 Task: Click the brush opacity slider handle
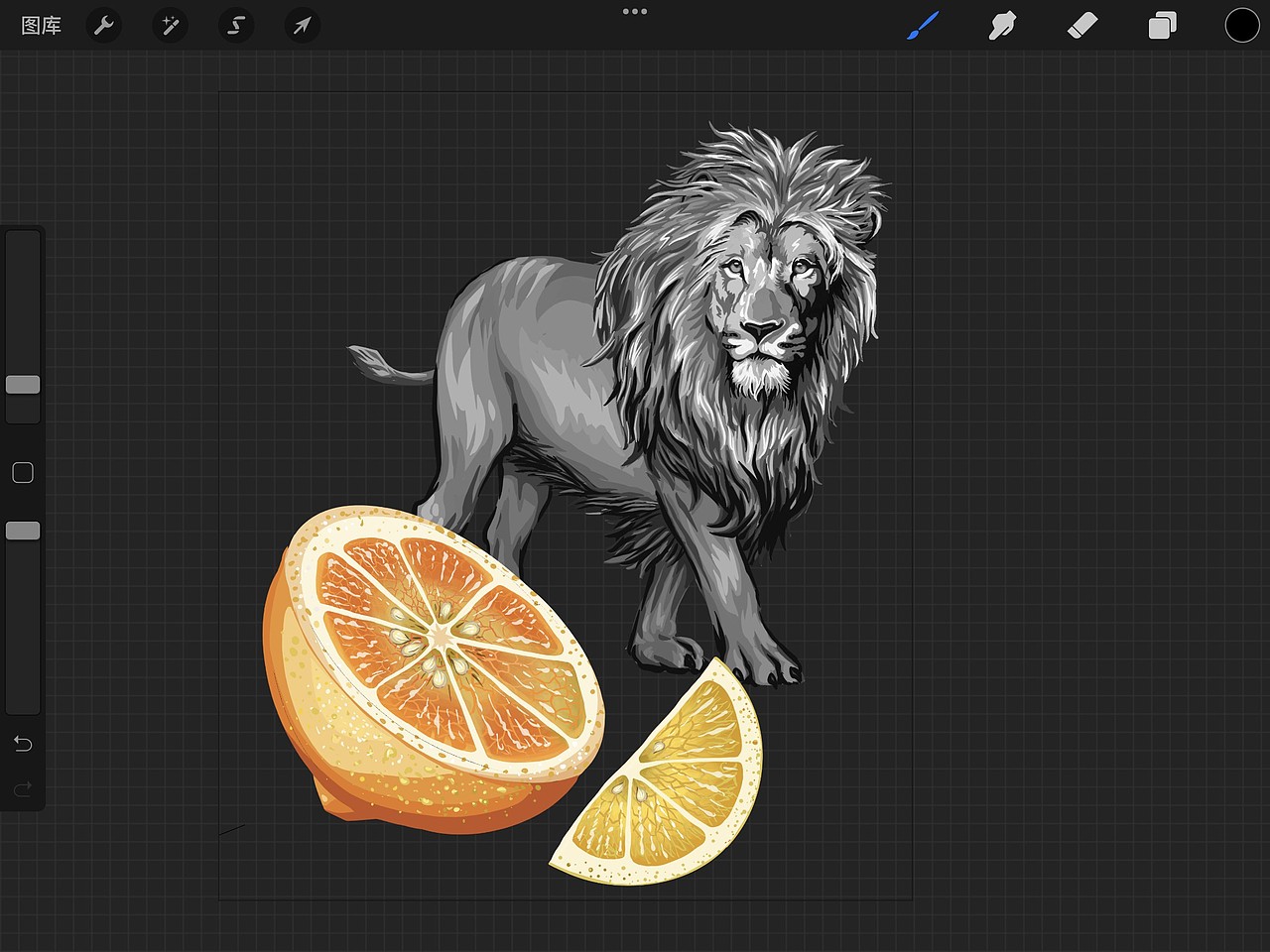(23, 532)
